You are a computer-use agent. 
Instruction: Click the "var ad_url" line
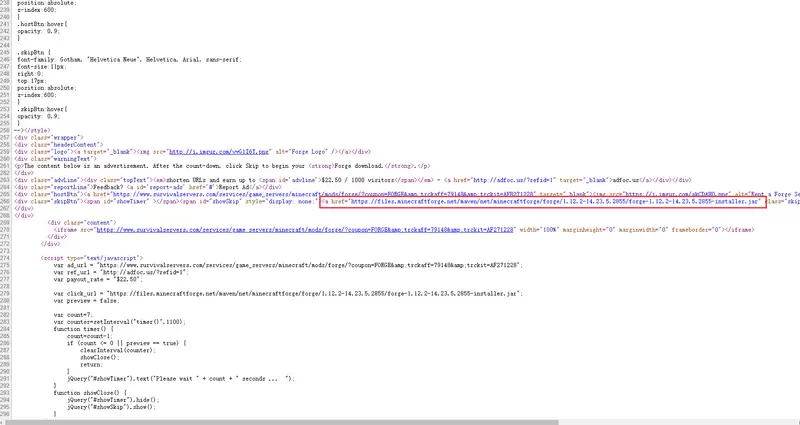(x=288, y=265)
